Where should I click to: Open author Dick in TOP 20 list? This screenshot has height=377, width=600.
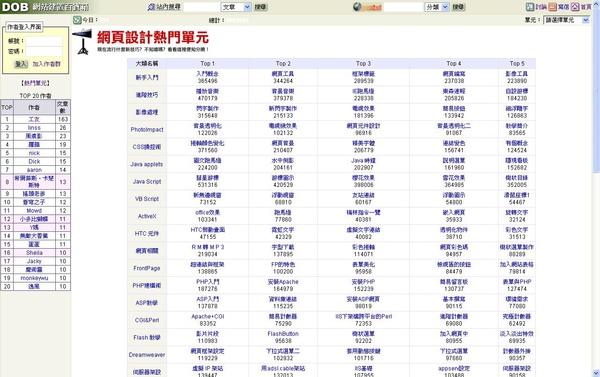tap(34, 161)
